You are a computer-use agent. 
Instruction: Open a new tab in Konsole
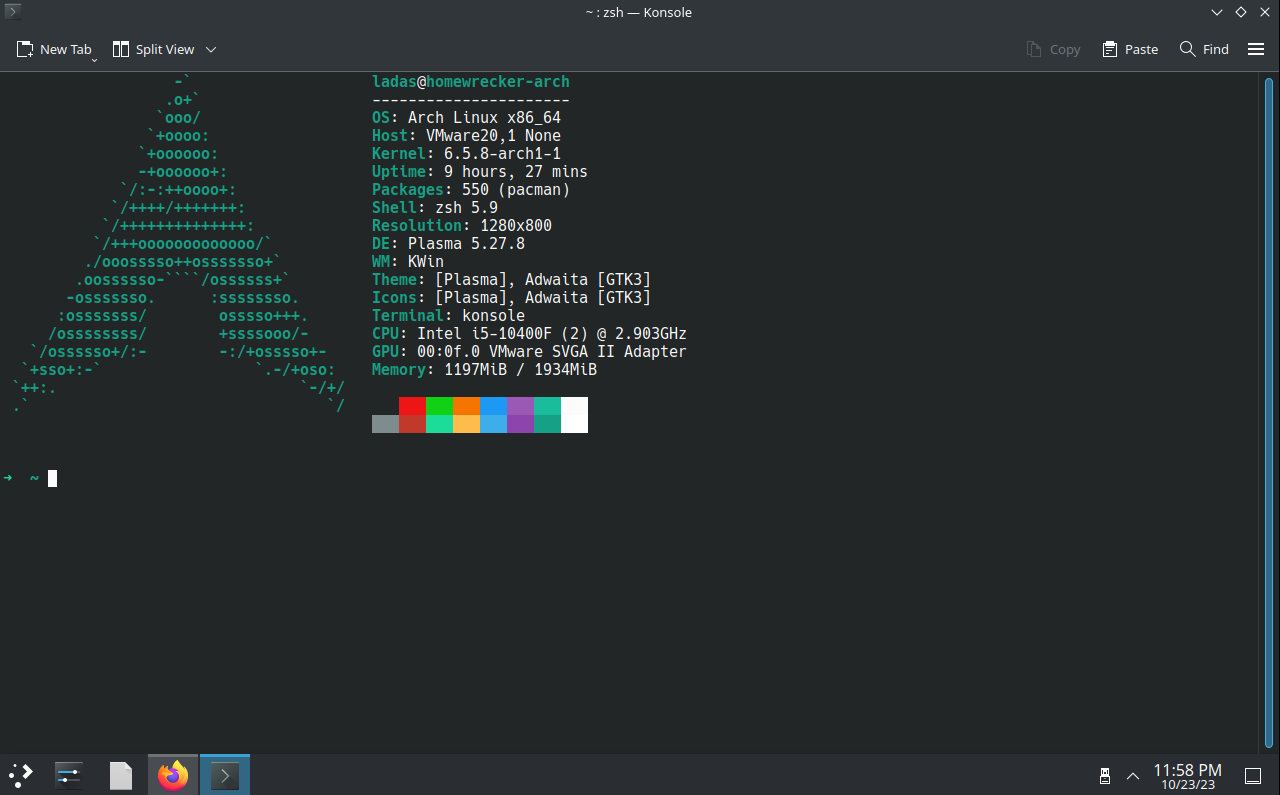pos(53,49)
